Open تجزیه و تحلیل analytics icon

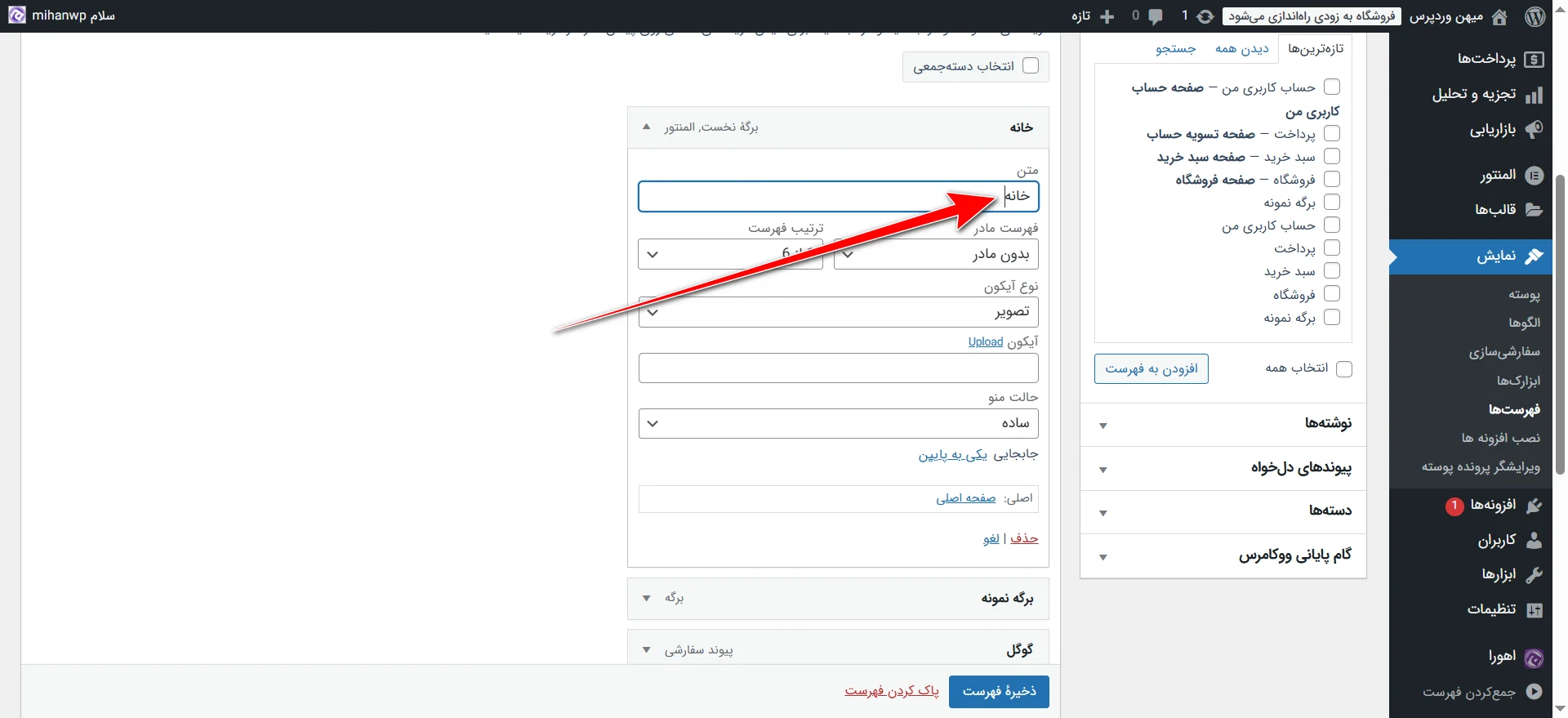[1535, 95]
